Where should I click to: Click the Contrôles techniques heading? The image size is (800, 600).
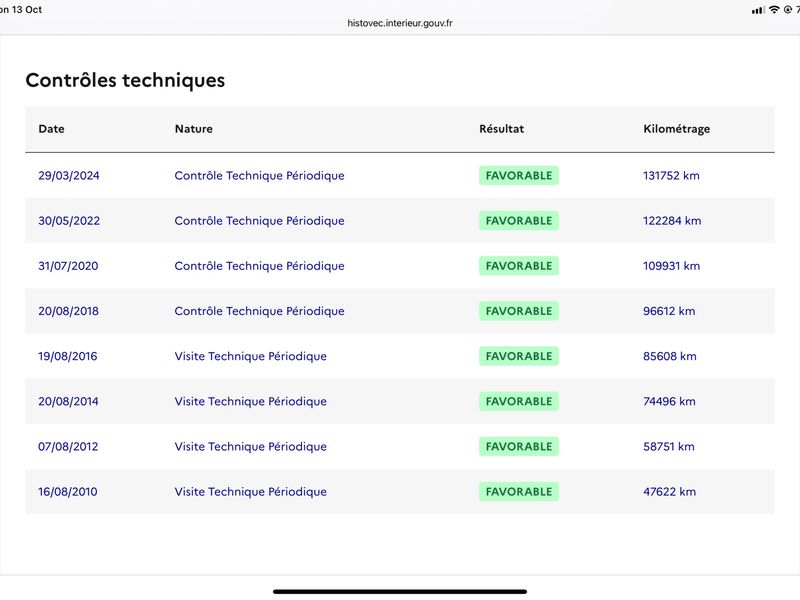[x=125, y=81]
